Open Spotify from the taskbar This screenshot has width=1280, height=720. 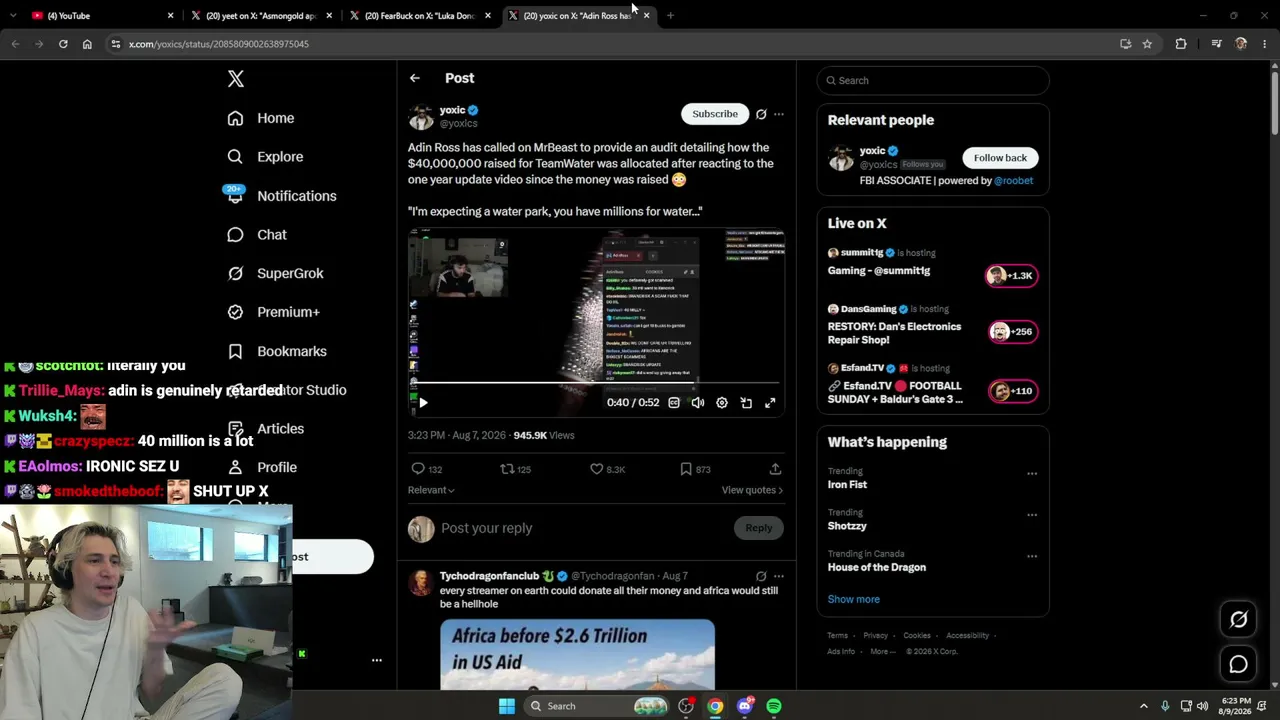774,706
